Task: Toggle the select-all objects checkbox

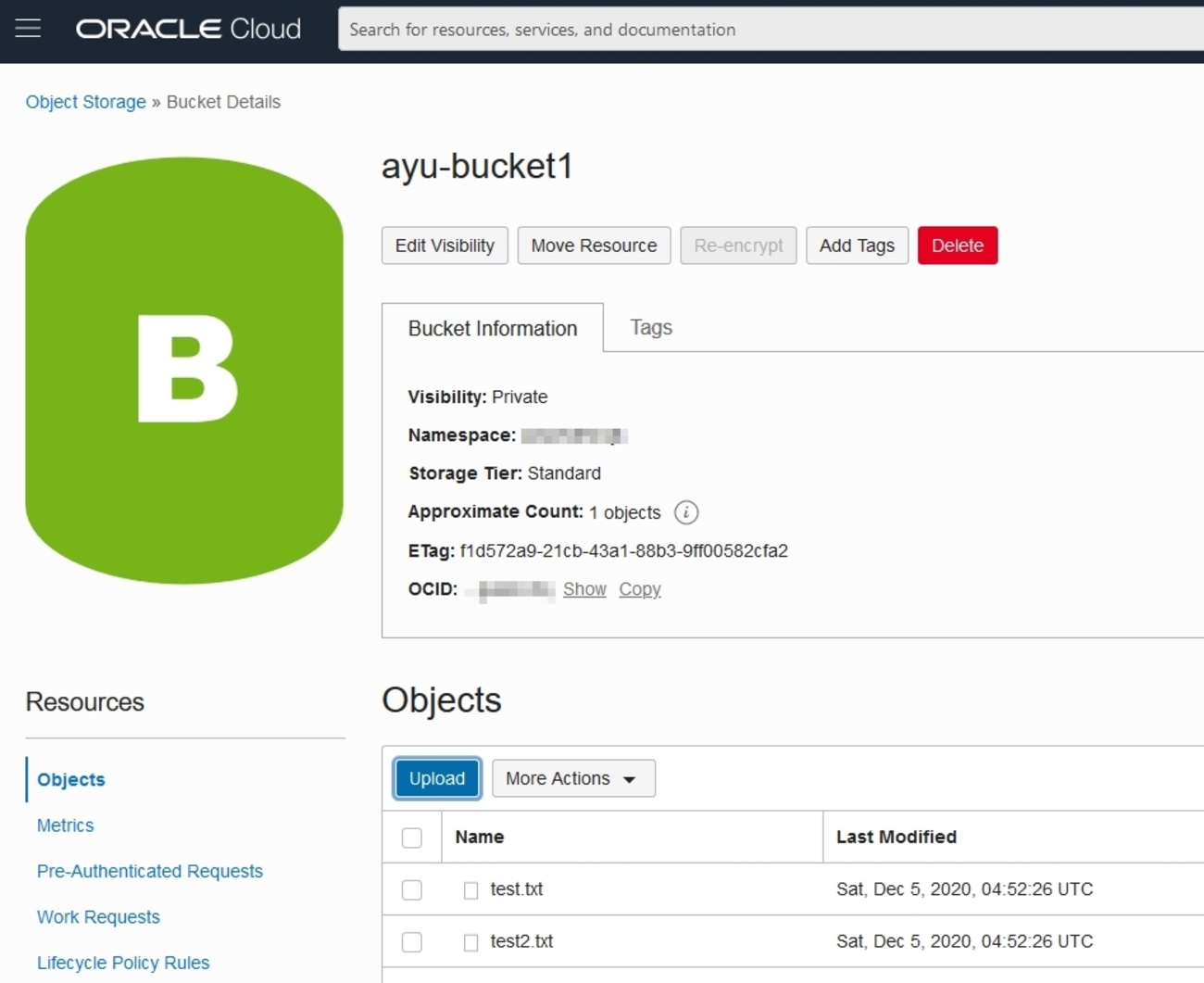Action: 412,838
